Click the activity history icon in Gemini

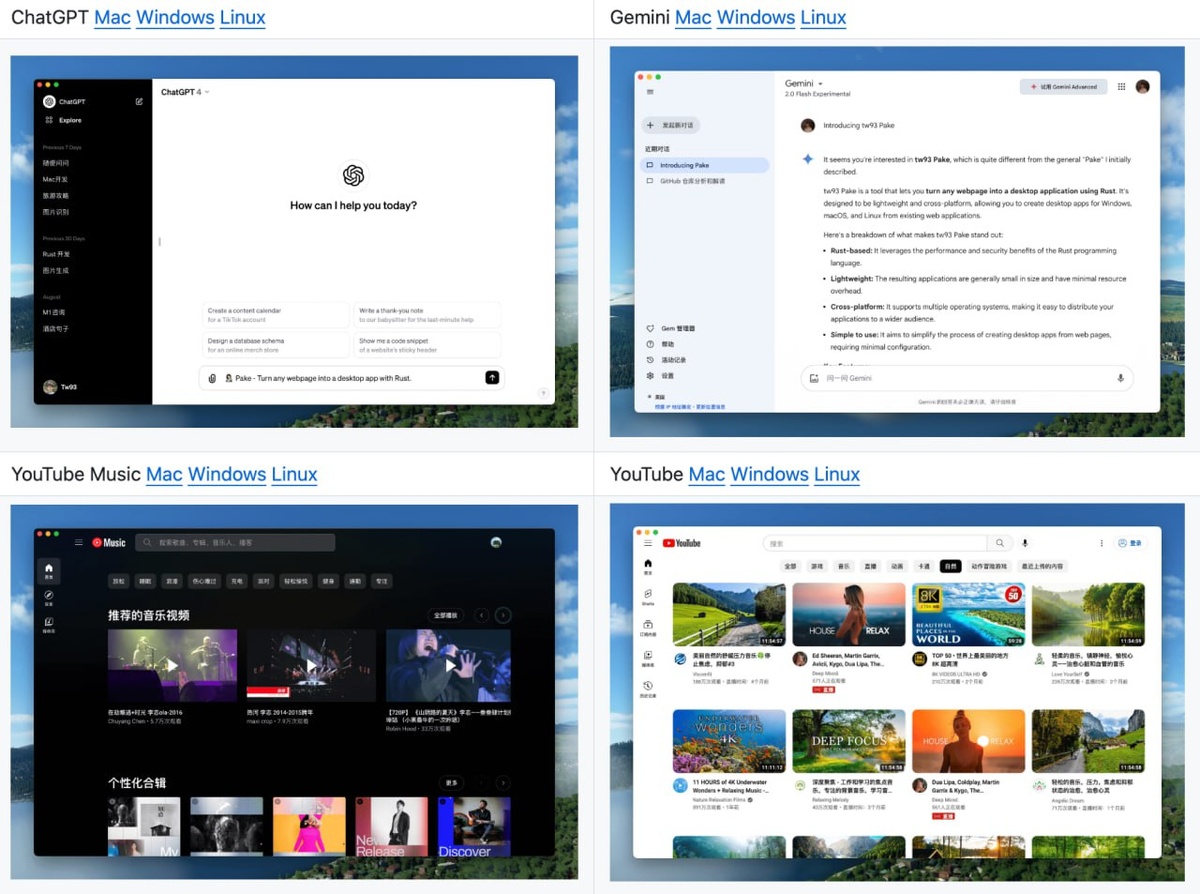point(651,360)
